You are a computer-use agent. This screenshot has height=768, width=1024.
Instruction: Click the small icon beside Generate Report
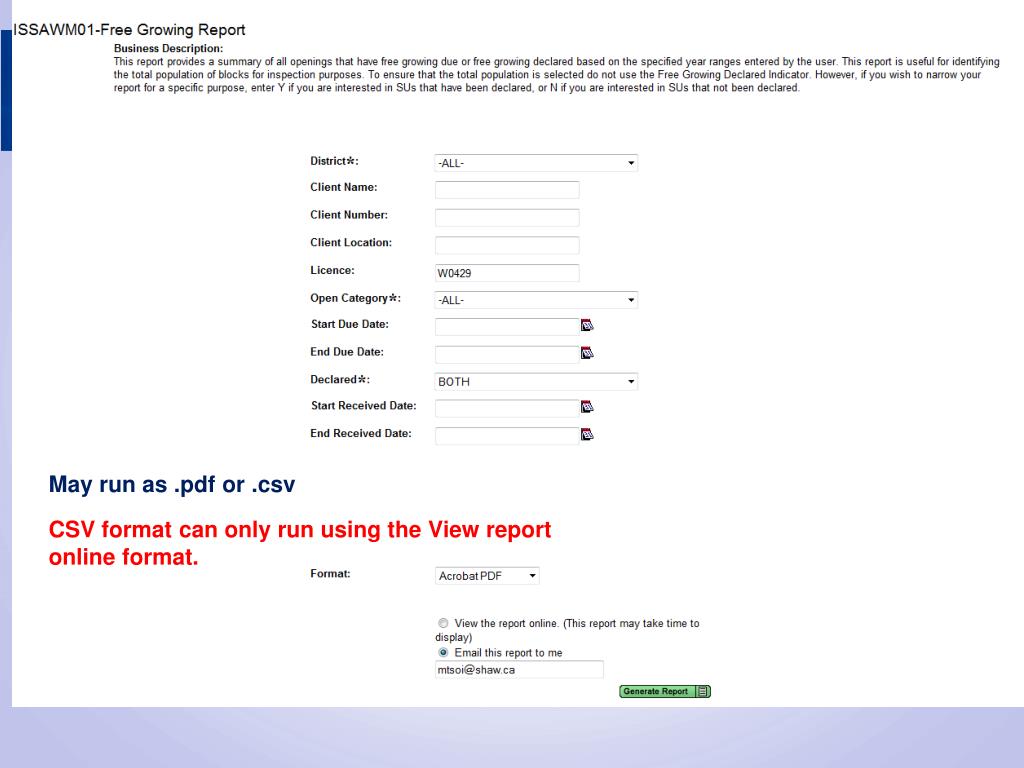tap(701, 691)
